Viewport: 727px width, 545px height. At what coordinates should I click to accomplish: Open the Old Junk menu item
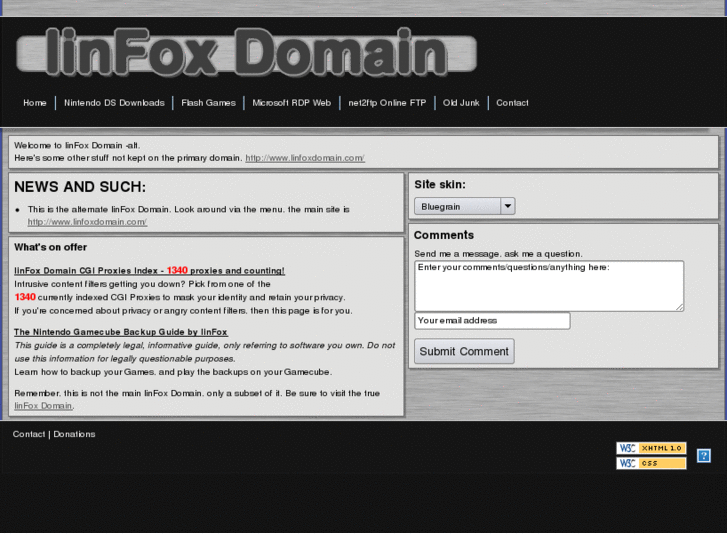pyautogui.click(x=461, y=103)
